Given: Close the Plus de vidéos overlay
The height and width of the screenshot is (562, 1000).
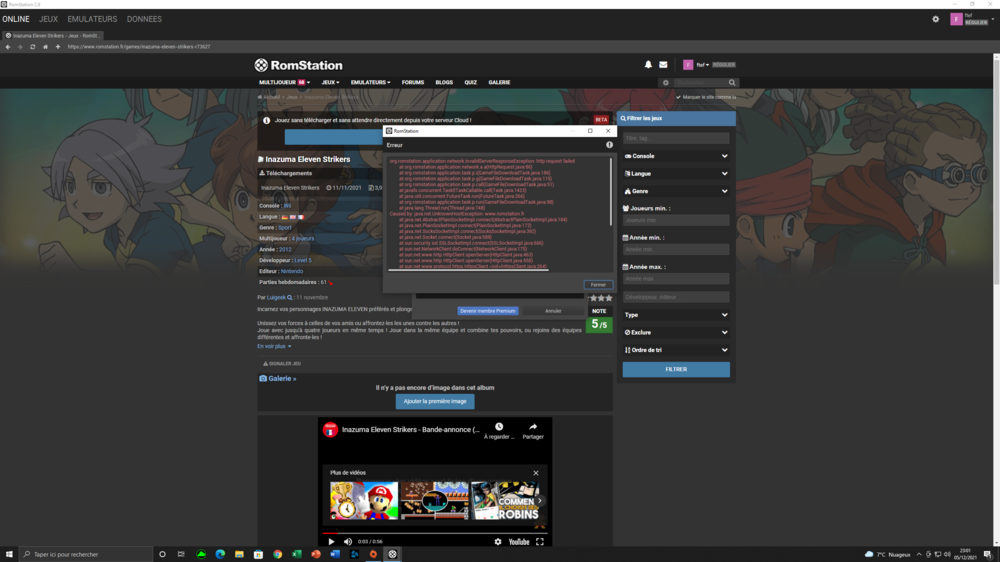Looking at the screenshot, I should [x=536, y=473].
